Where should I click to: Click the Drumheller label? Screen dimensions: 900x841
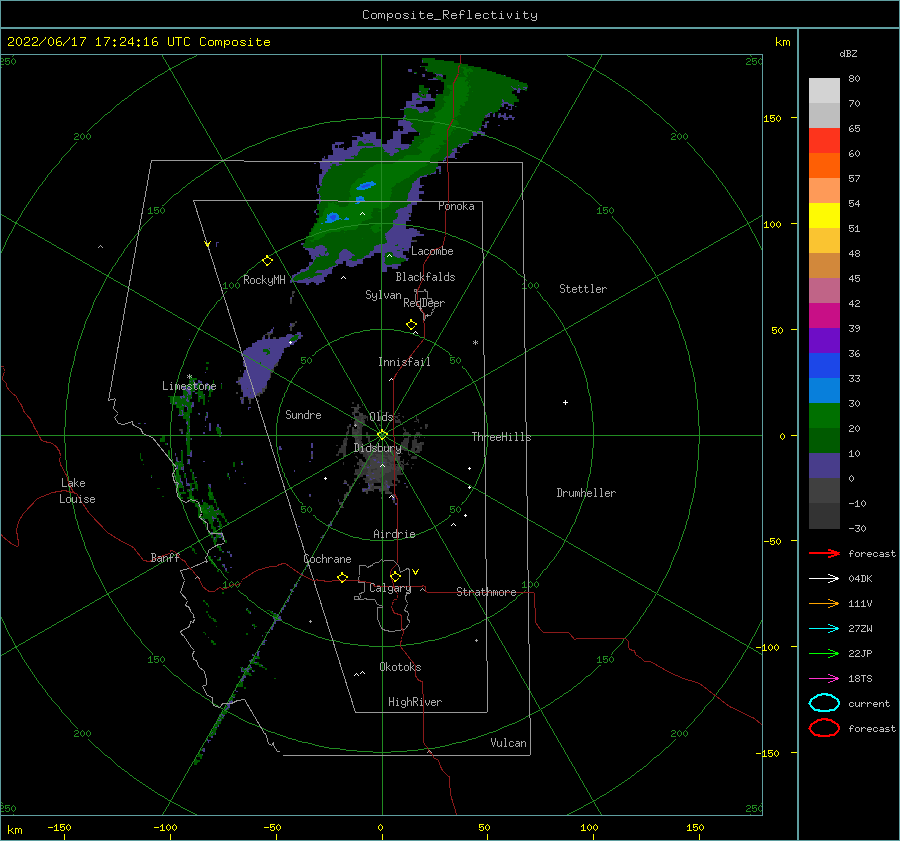coord(586,493)
